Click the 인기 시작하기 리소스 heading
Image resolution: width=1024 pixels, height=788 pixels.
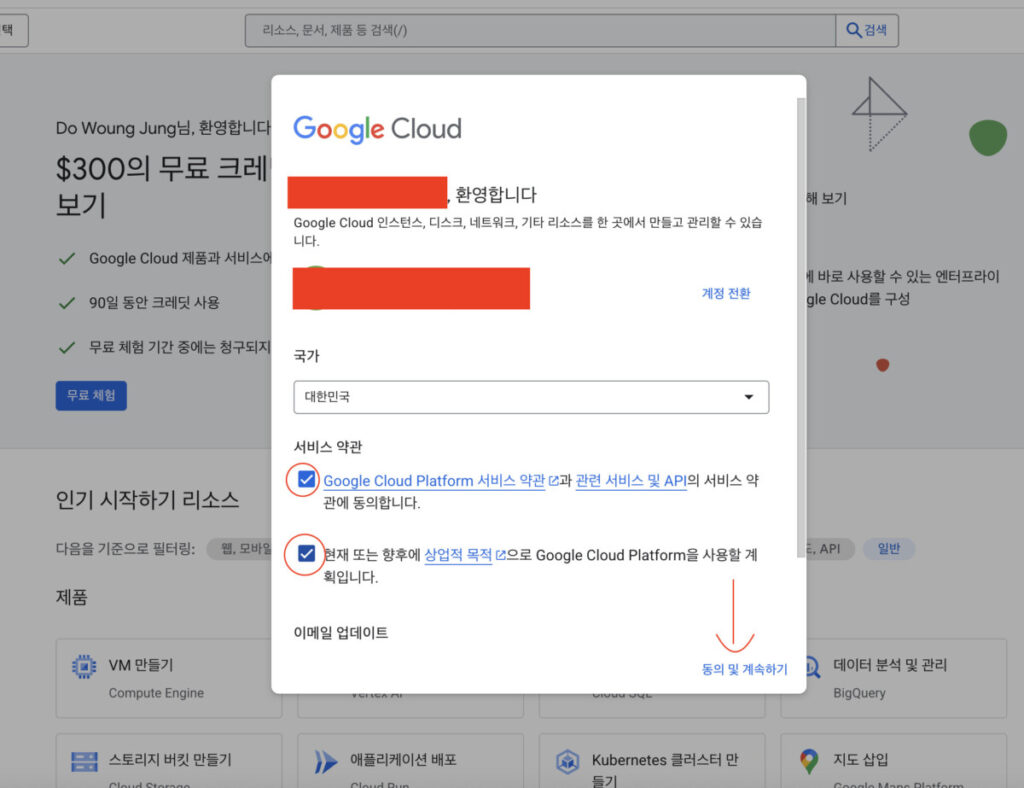pyautogui.click(x=148, y=500)
